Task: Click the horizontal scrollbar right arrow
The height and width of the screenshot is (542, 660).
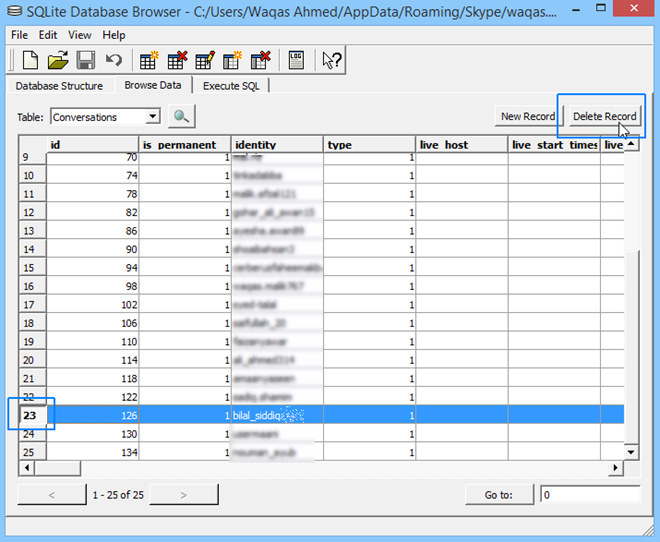Action: pos(616,468)
